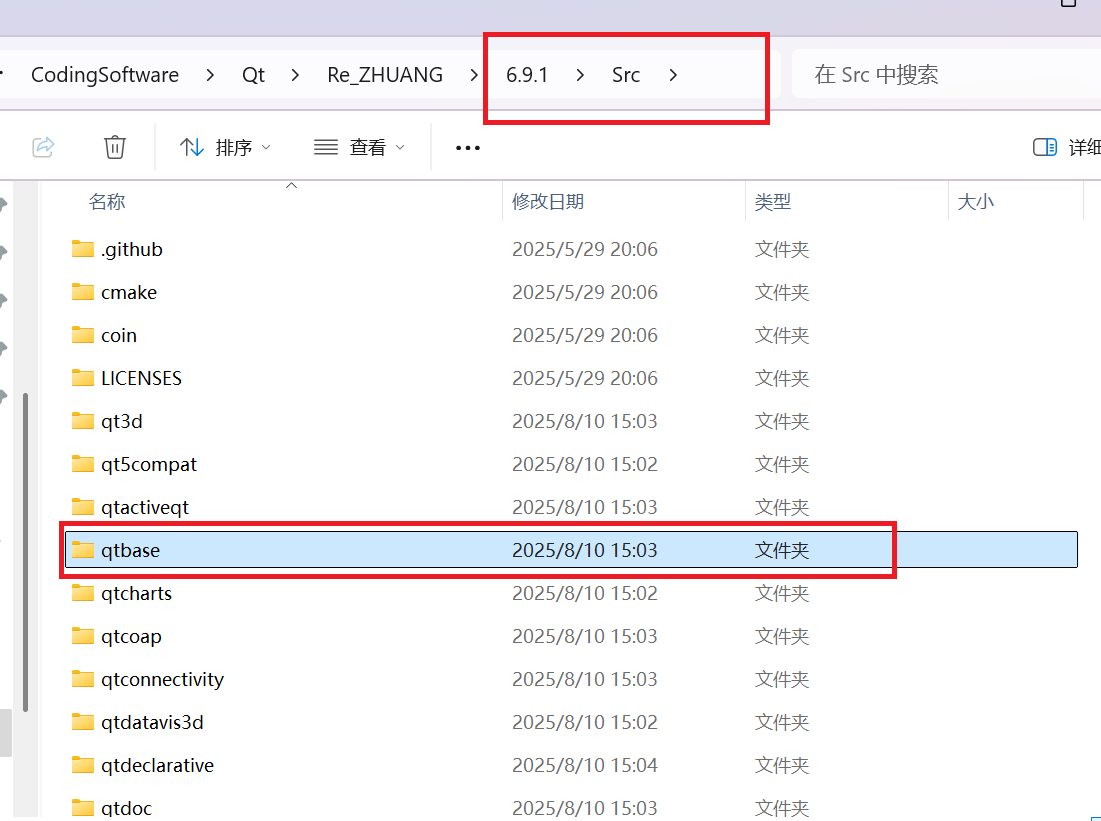Expand chevron after CodingSoftware breadcrumb
This screenshot has height=821, width=1101.
pyautogui.click(x=210, y=74)
